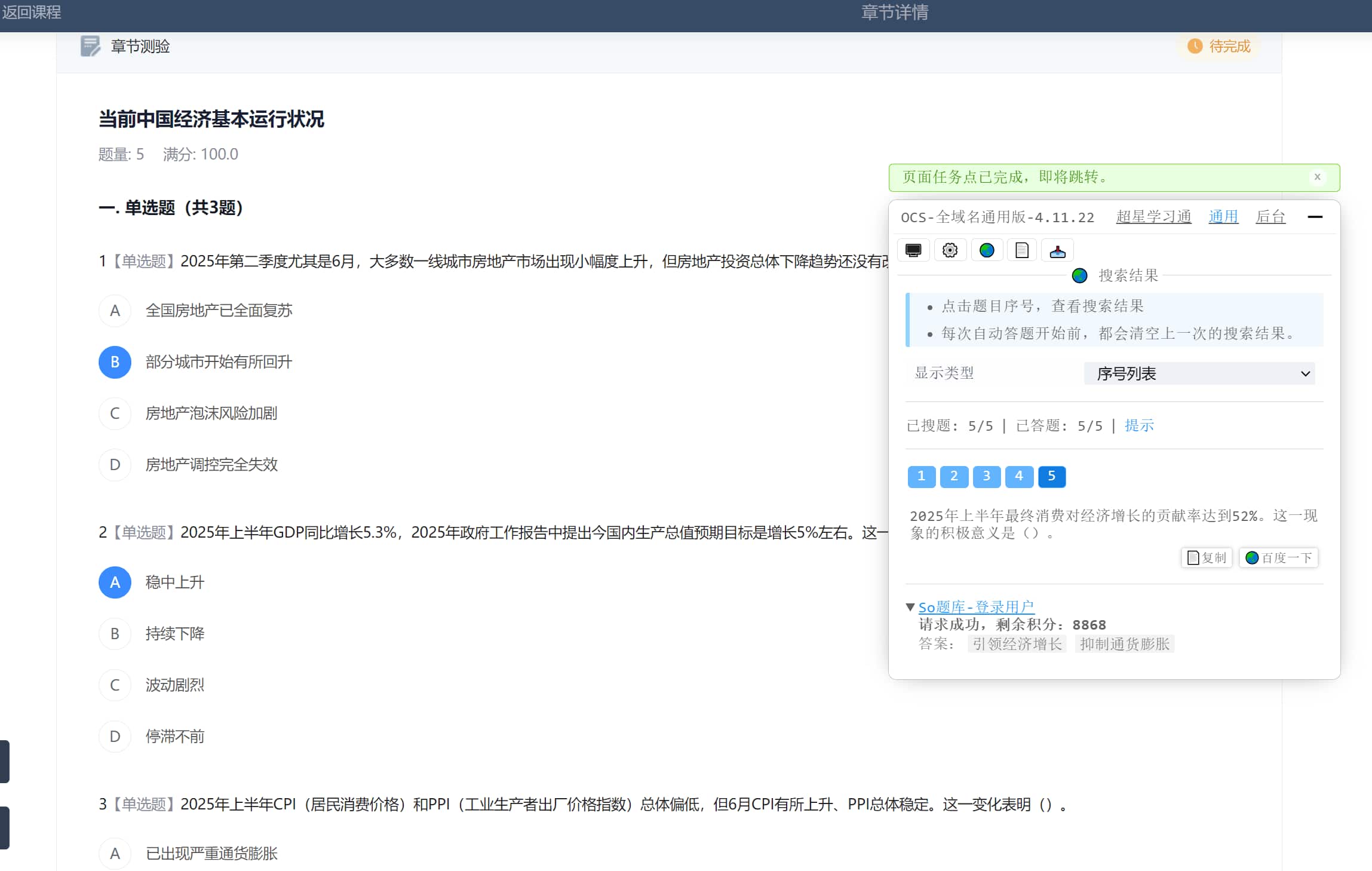Viewport: 1372px width, 871px height.
Task: Click the 百度一下 search button
Action: click(1278, 558)
